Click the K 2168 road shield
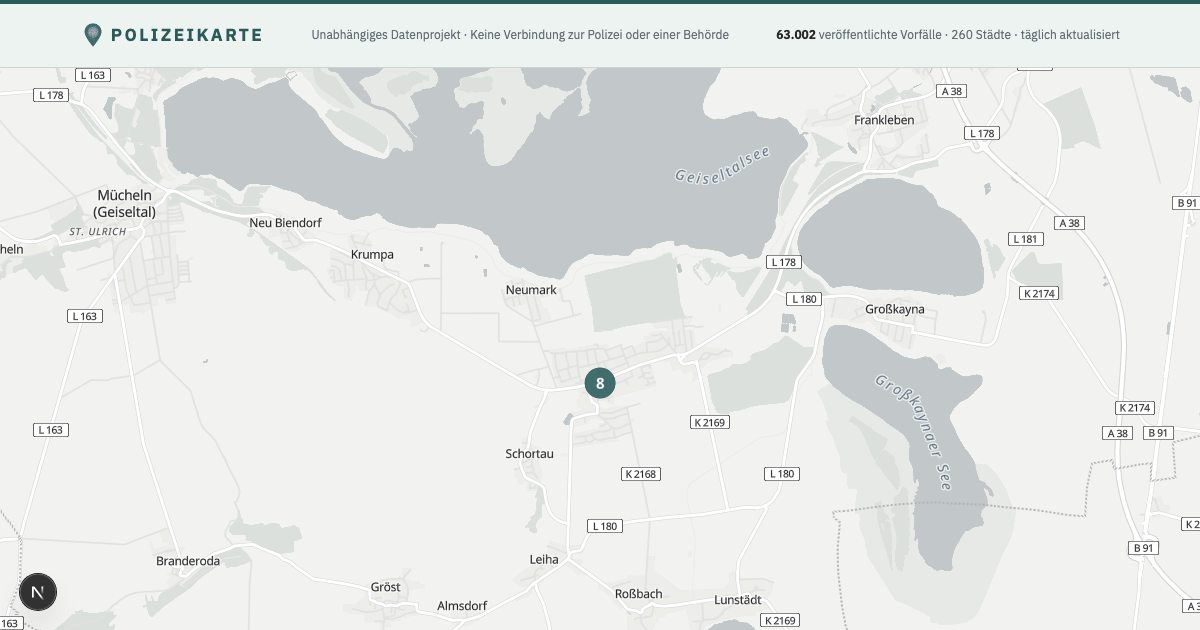The image size is (1200, 630). pos(640,474)
